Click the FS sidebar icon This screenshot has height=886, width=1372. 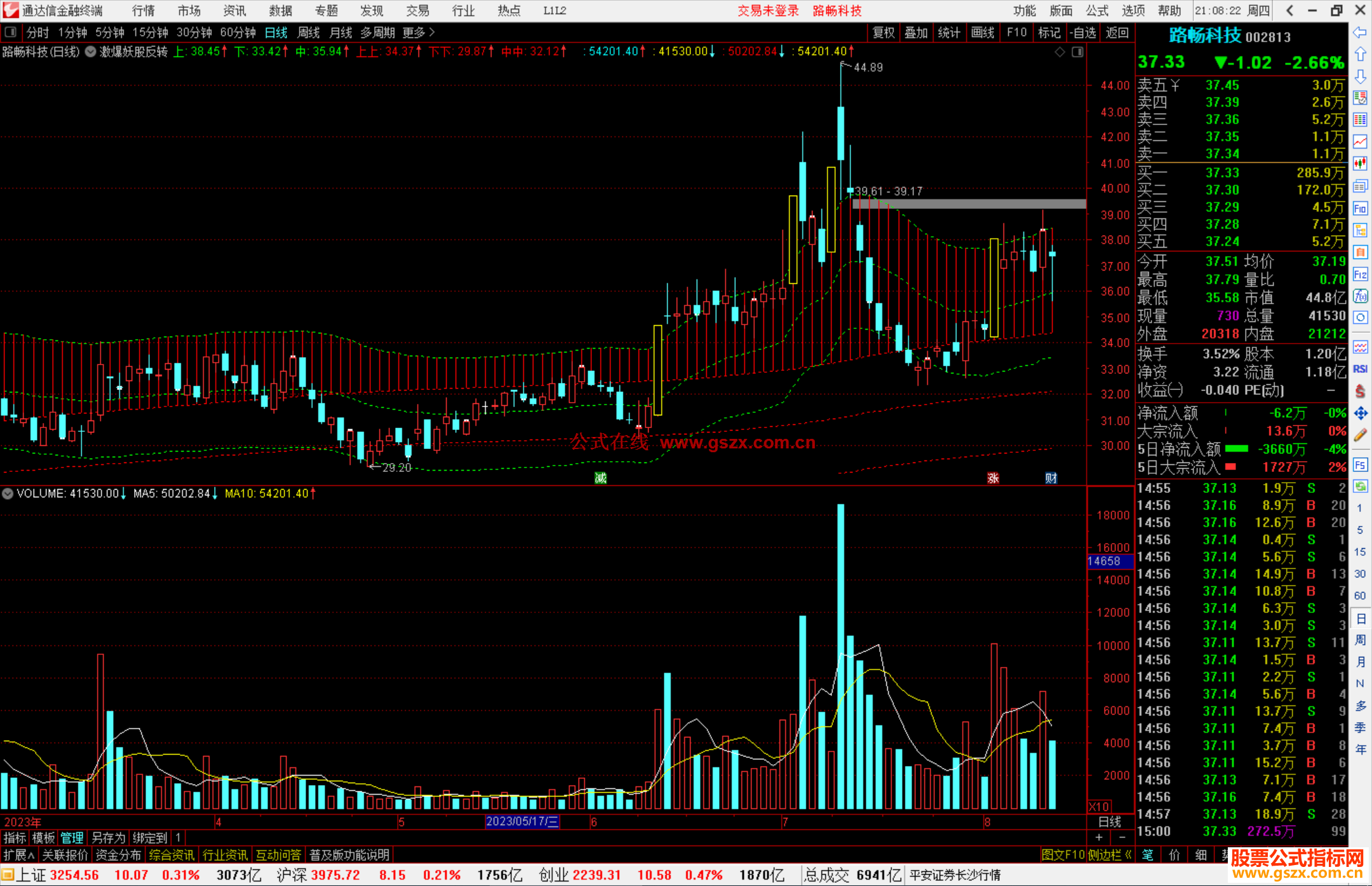pyautogui.click(x=1359, y=465)
